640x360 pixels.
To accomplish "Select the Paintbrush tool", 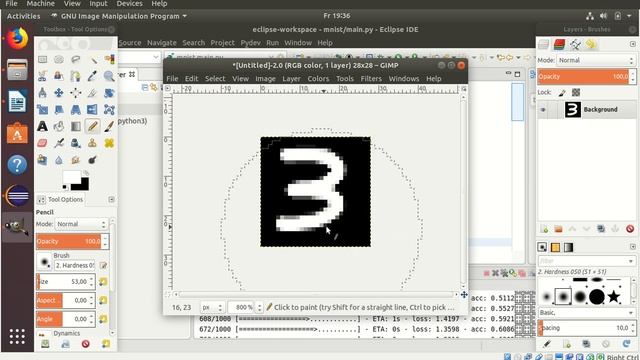I will [109, 127].
